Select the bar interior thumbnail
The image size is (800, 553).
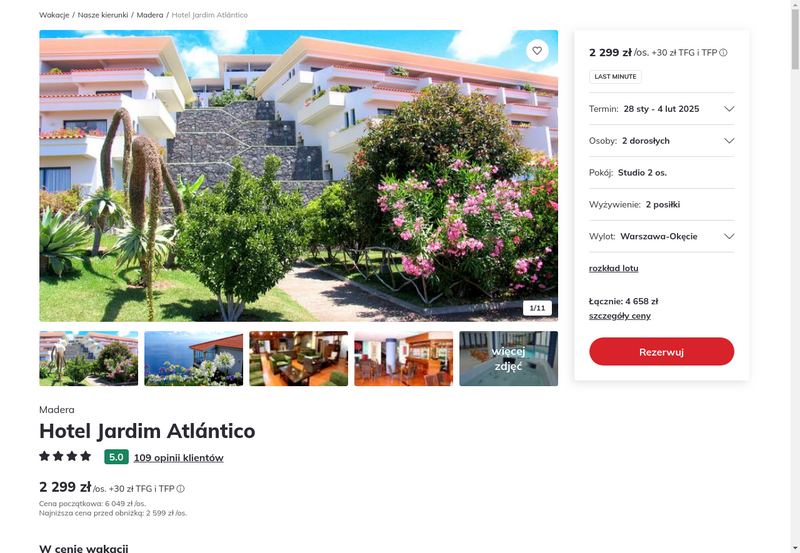click(404, 359)
